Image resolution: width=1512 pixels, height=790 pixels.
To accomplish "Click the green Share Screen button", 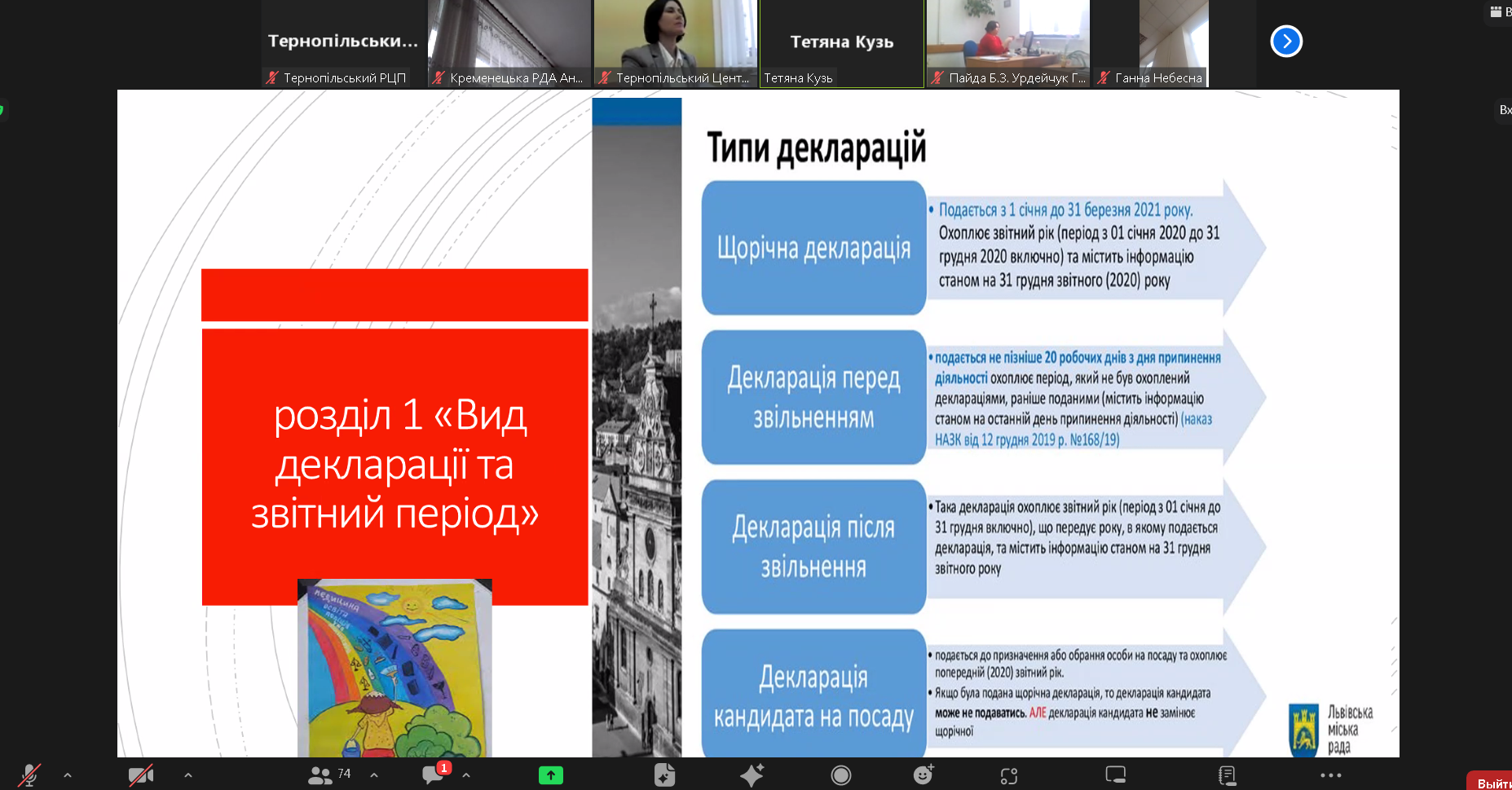I will tap(551, 775).
